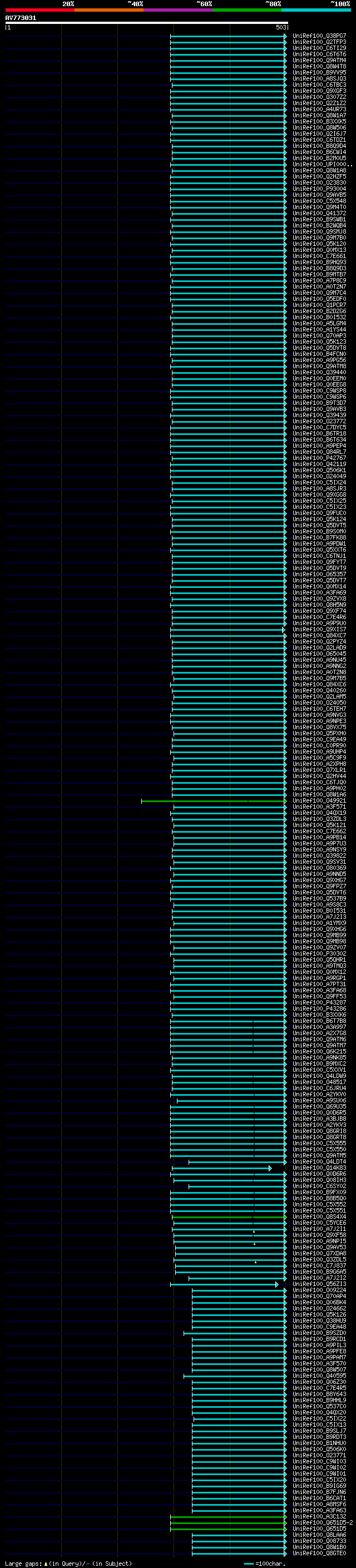Select the query name AV773031
356x1568 pixels.
21,18
